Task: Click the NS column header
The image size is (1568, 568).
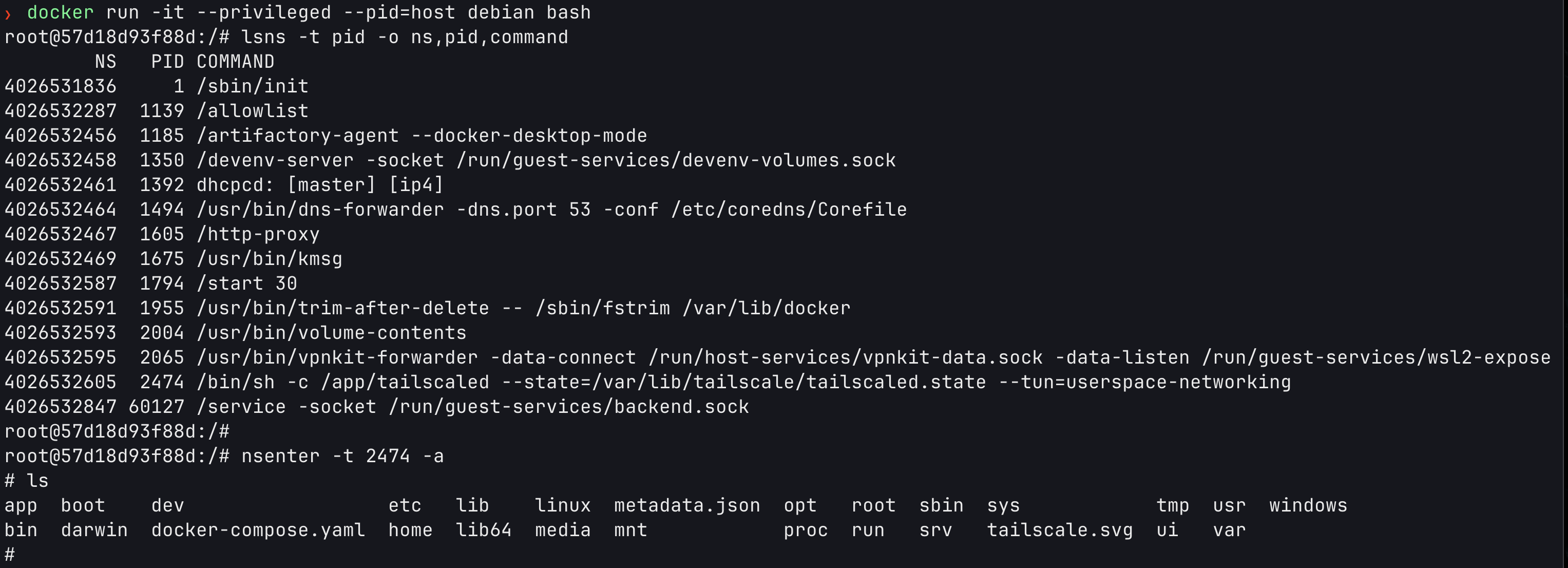Action: (105, 62)
